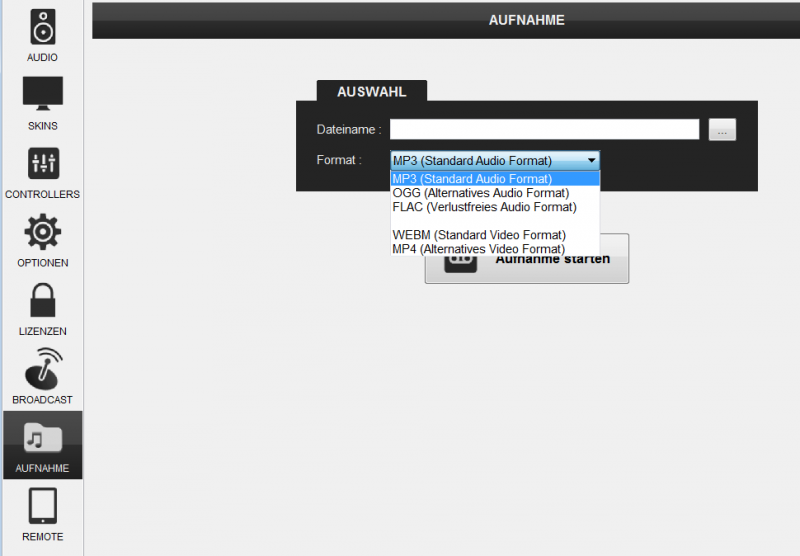The height and width of the screenshot is (556, 800).
Task: Open the Remote tablet icon
Action: pyautogui.click(x=43, y=506)
